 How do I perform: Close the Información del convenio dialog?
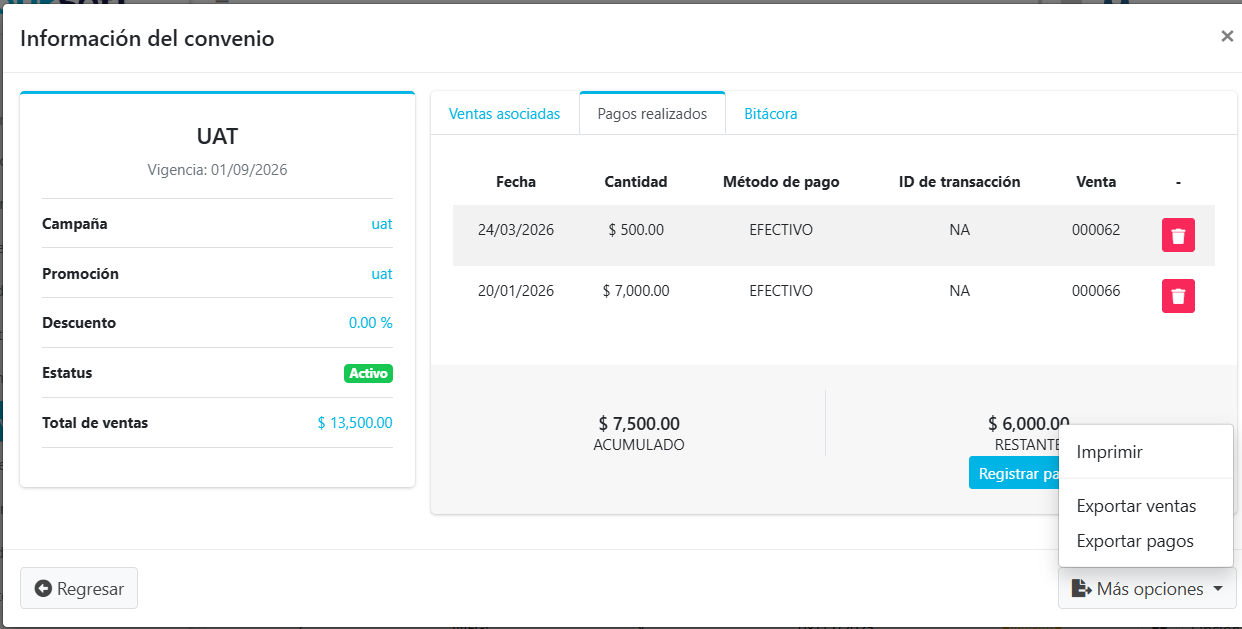(x=1226, y=37)
